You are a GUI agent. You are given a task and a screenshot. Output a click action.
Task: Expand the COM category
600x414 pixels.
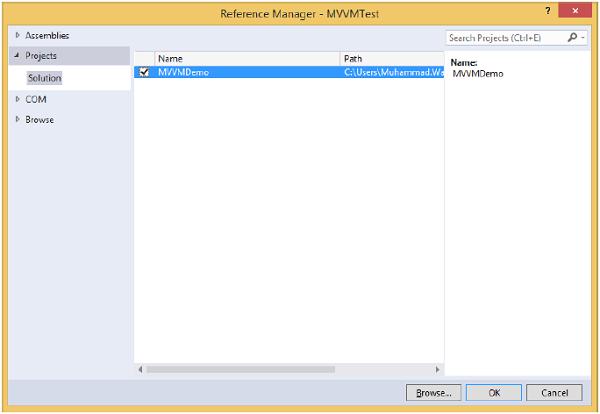point(17,99)
